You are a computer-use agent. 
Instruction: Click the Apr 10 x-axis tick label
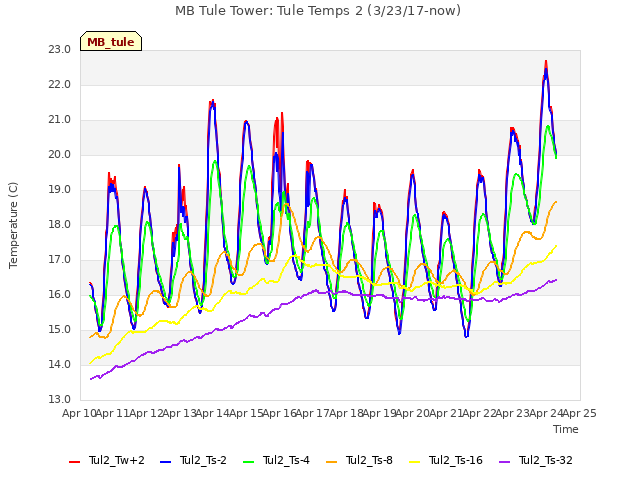[x=79, y=413]
